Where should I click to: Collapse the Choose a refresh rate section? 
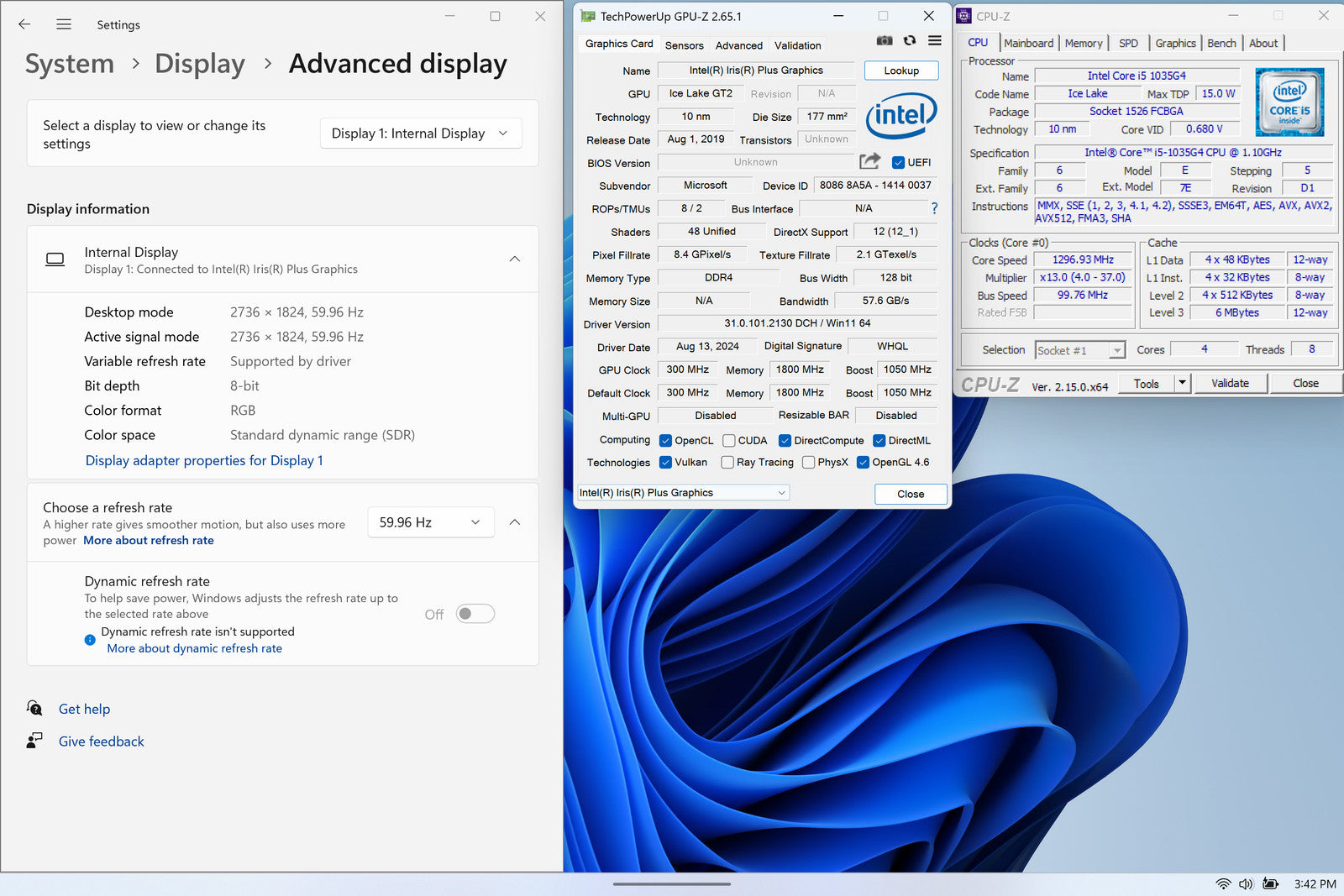[x=515, y=522]
